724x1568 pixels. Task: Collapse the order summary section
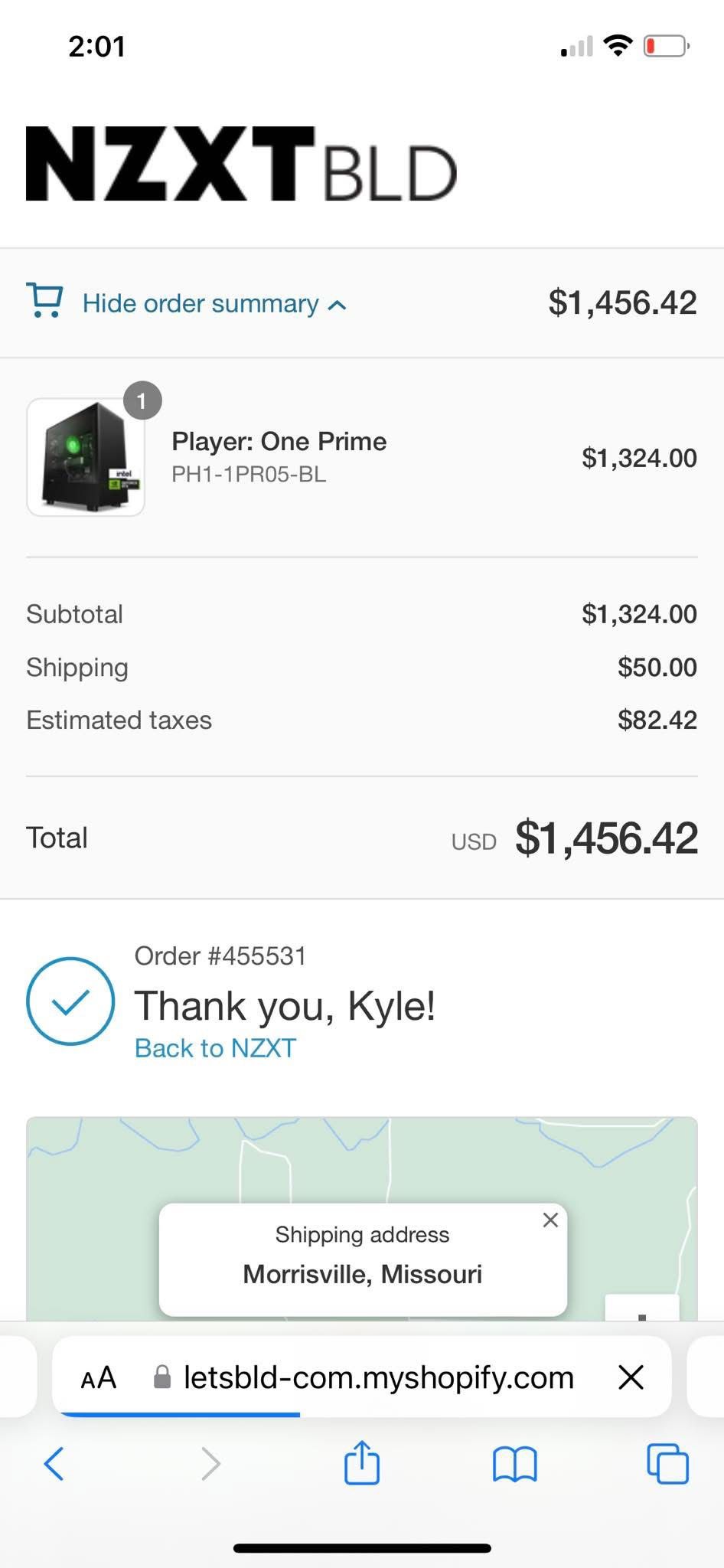click(x=199, y=302)
